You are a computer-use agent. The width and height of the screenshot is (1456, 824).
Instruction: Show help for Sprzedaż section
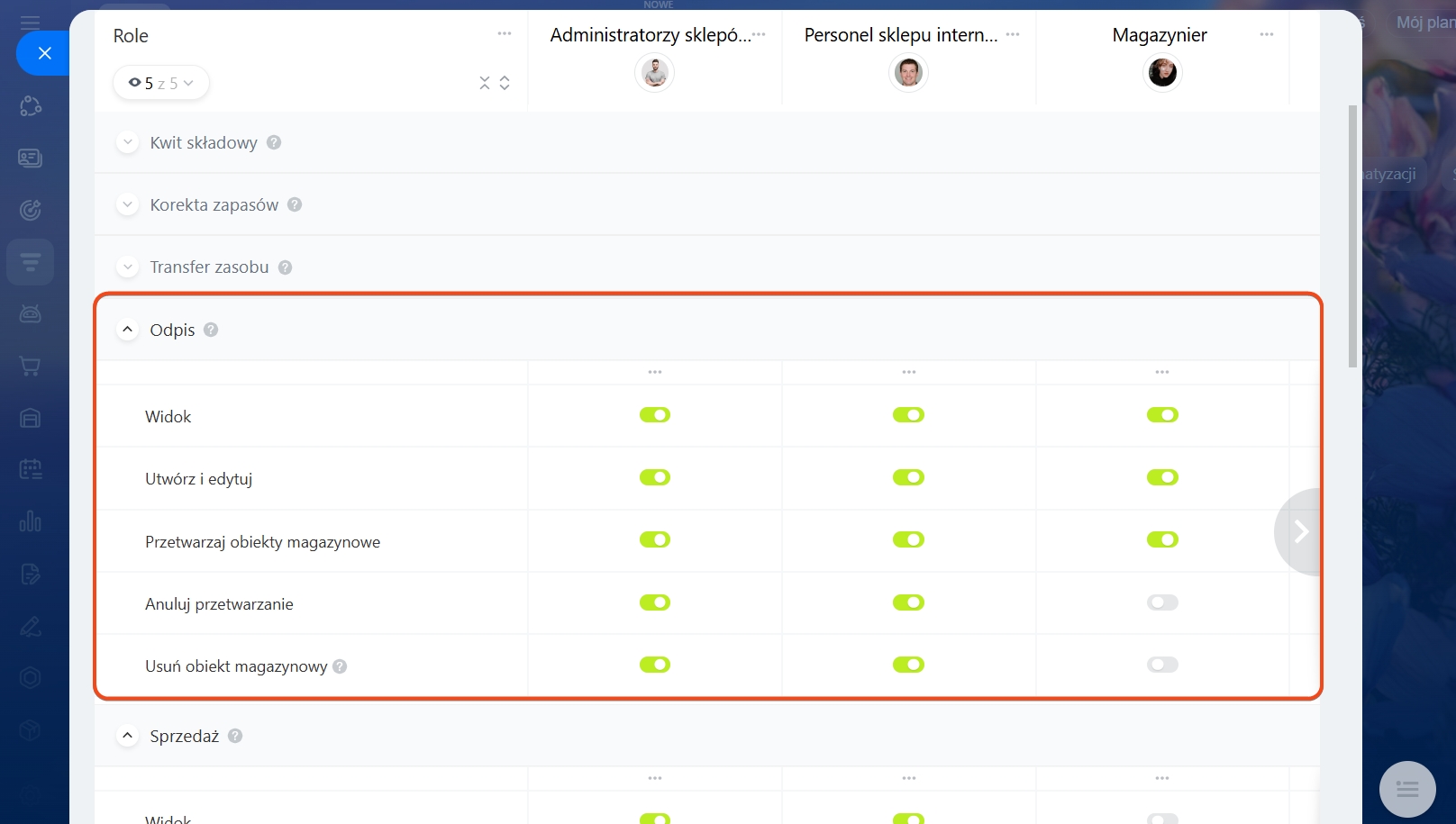pyautogui.click(x=235, y=736)
